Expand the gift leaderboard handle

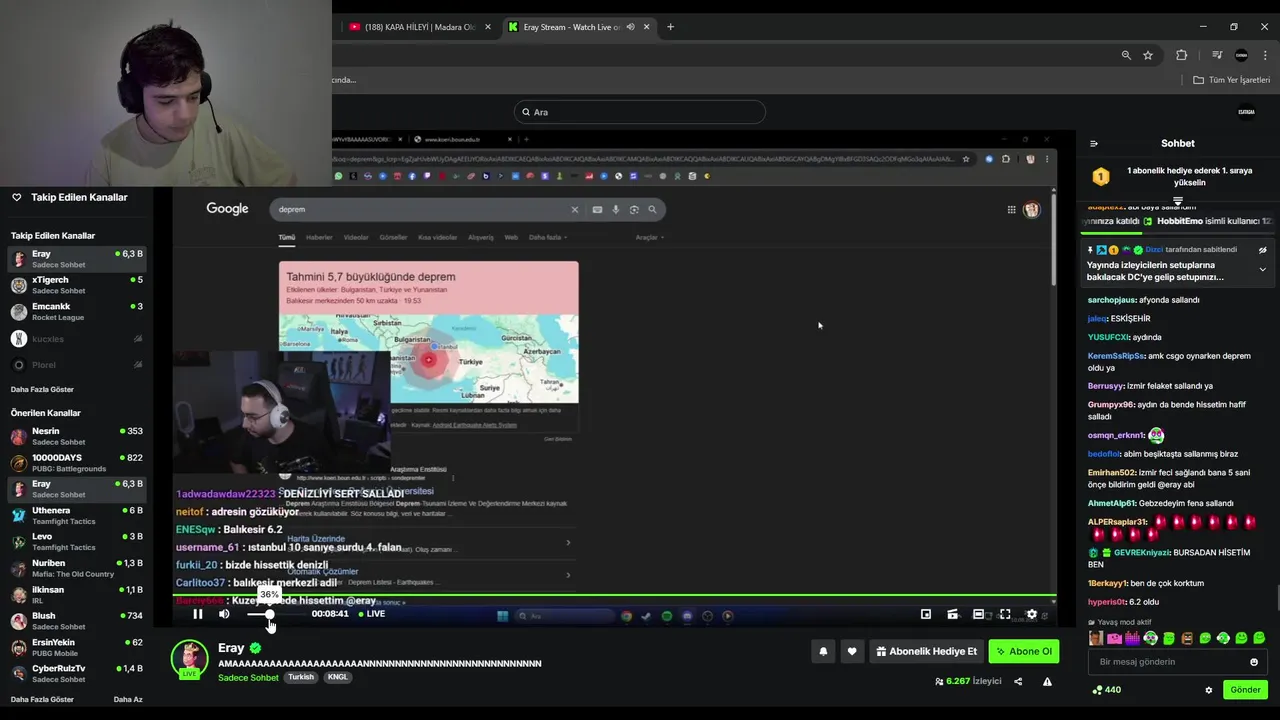click(1178, 201)
